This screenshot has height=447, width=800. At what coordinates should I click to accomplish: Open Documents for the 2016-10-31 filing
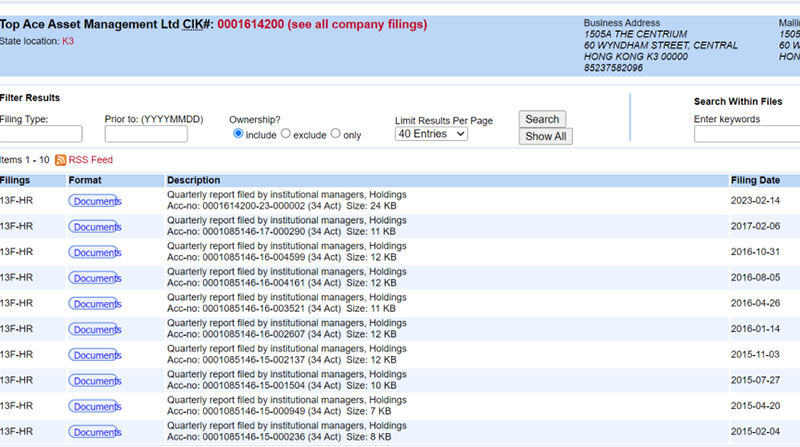coord(95,253)
